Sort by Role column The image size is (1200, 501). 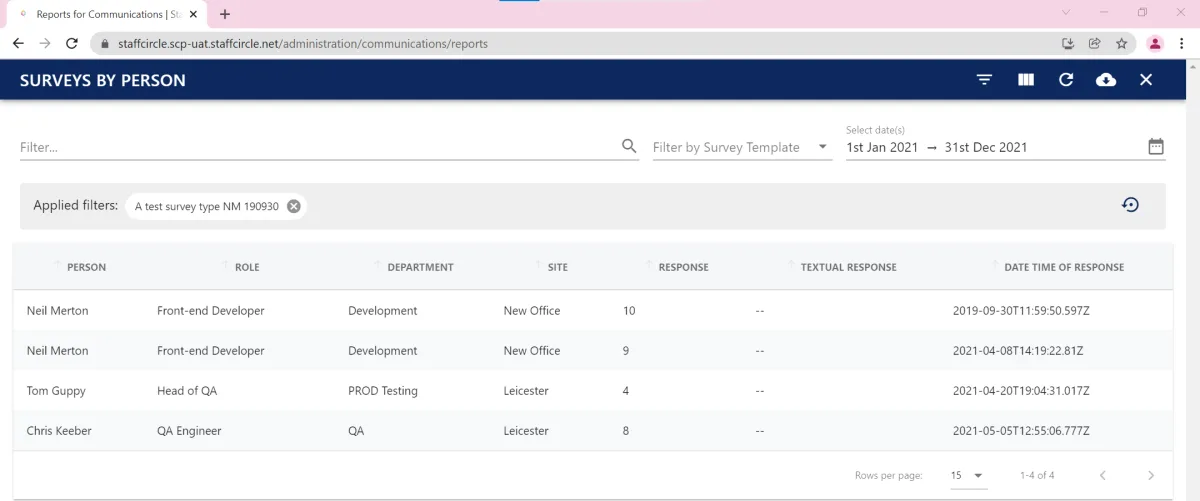[x=247, y=267]
